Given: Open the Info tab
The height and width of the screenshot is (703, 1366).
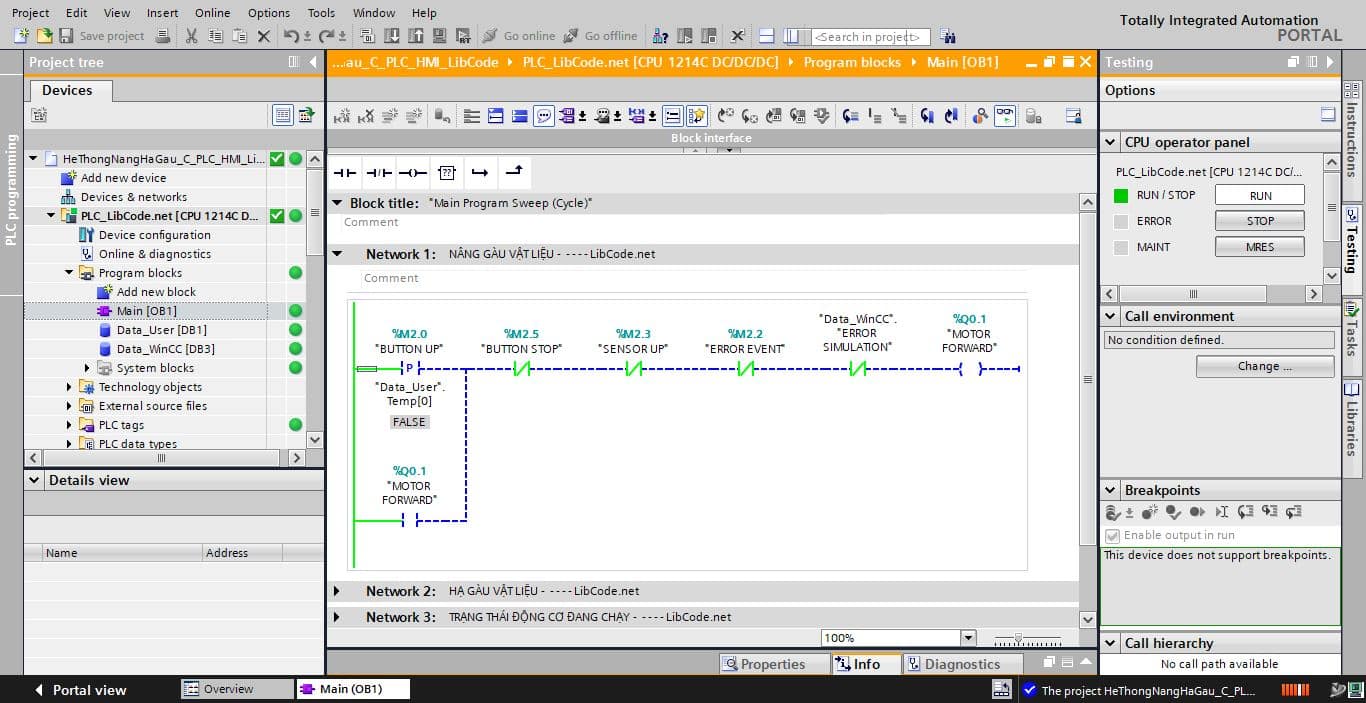Looking at the screenshot, I should click(x=866, y=664).
